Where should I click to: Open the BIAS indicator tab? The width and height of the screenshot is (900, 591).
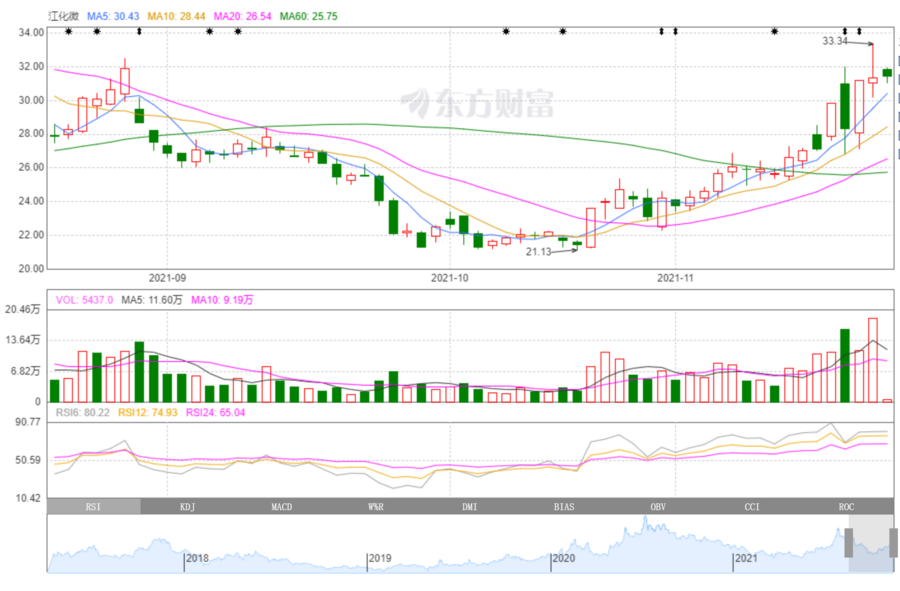coord(564,506)
